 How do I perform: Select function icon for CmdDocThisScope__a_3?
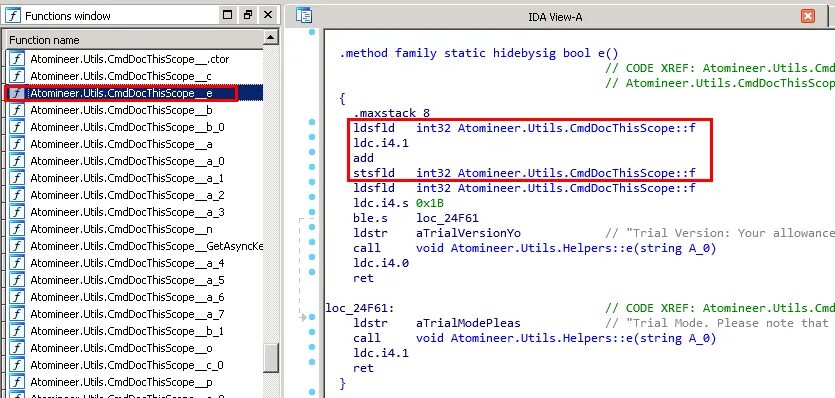(17, 212)
